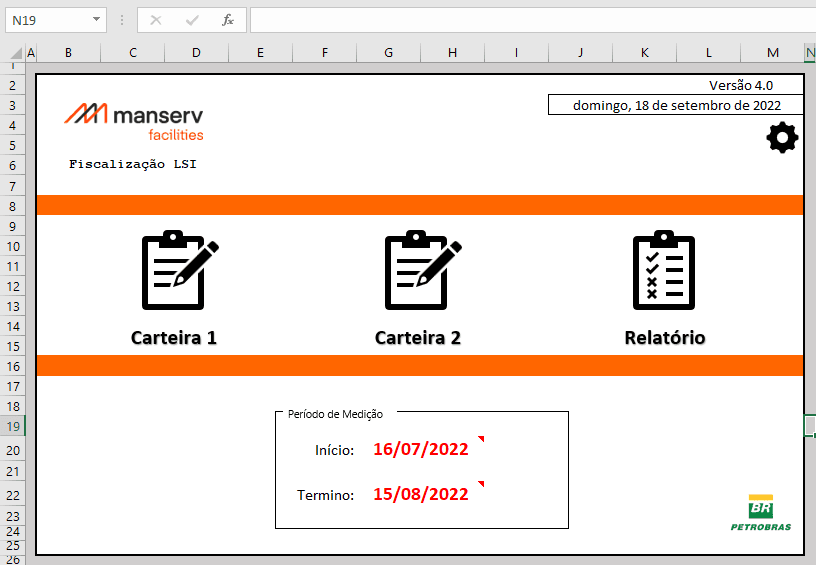Click the insert function fx icon
816x565 pixels.
coord(228,20)
